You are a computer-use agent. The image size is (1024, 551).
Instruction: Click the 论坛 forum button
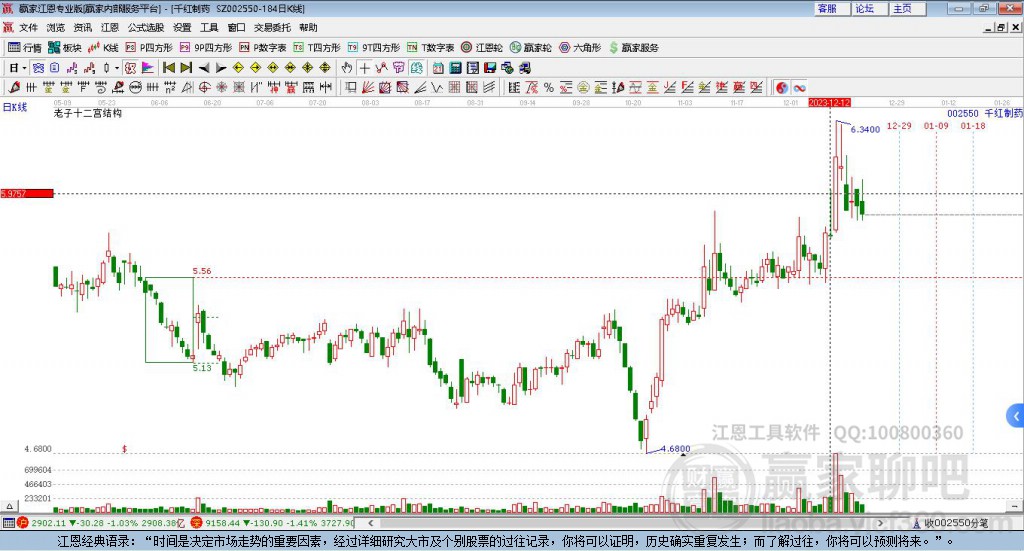click(x=871, y=8)
